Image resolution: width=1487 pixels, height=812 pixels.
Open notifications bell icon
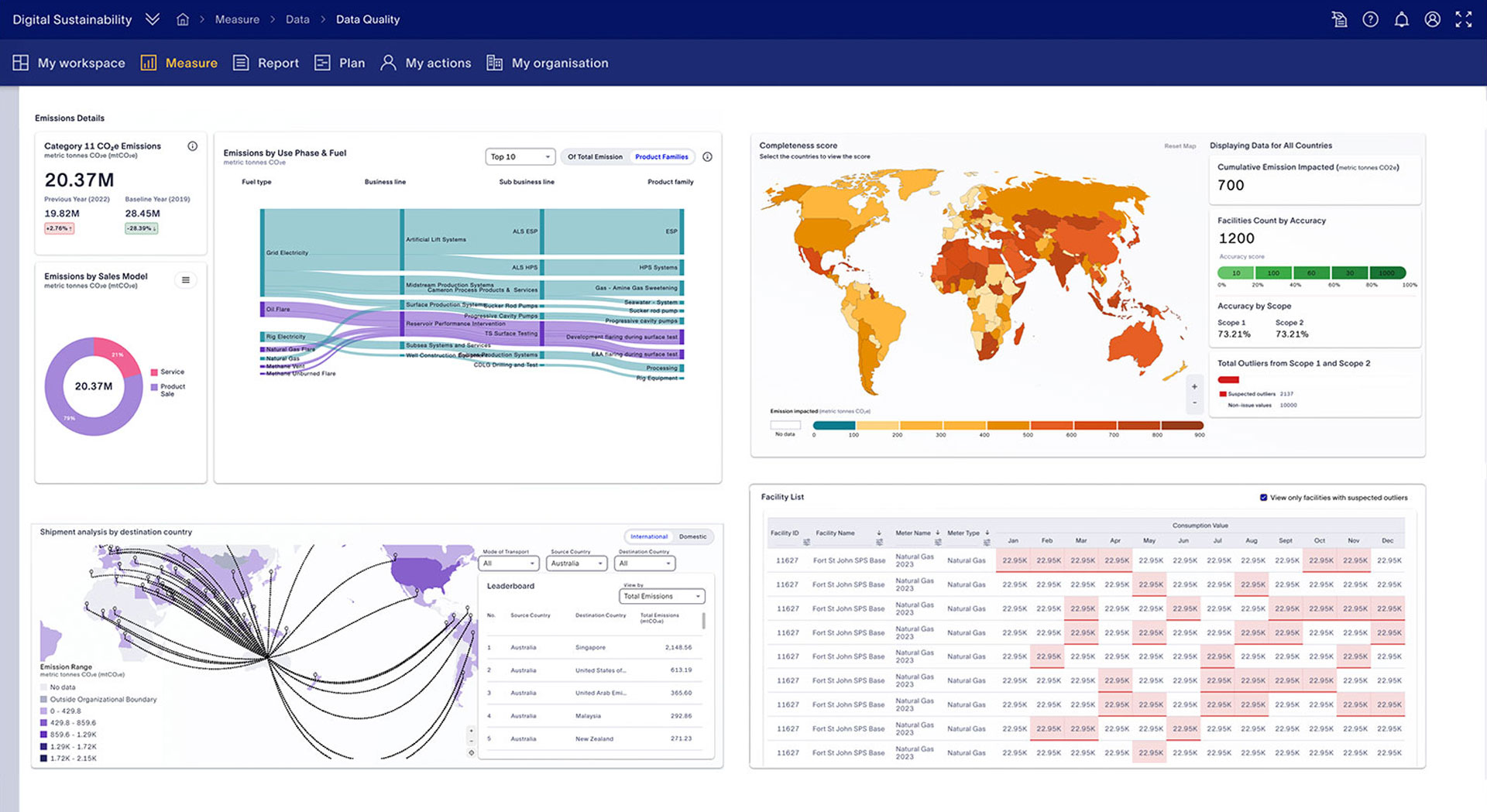click(1401, 19)
